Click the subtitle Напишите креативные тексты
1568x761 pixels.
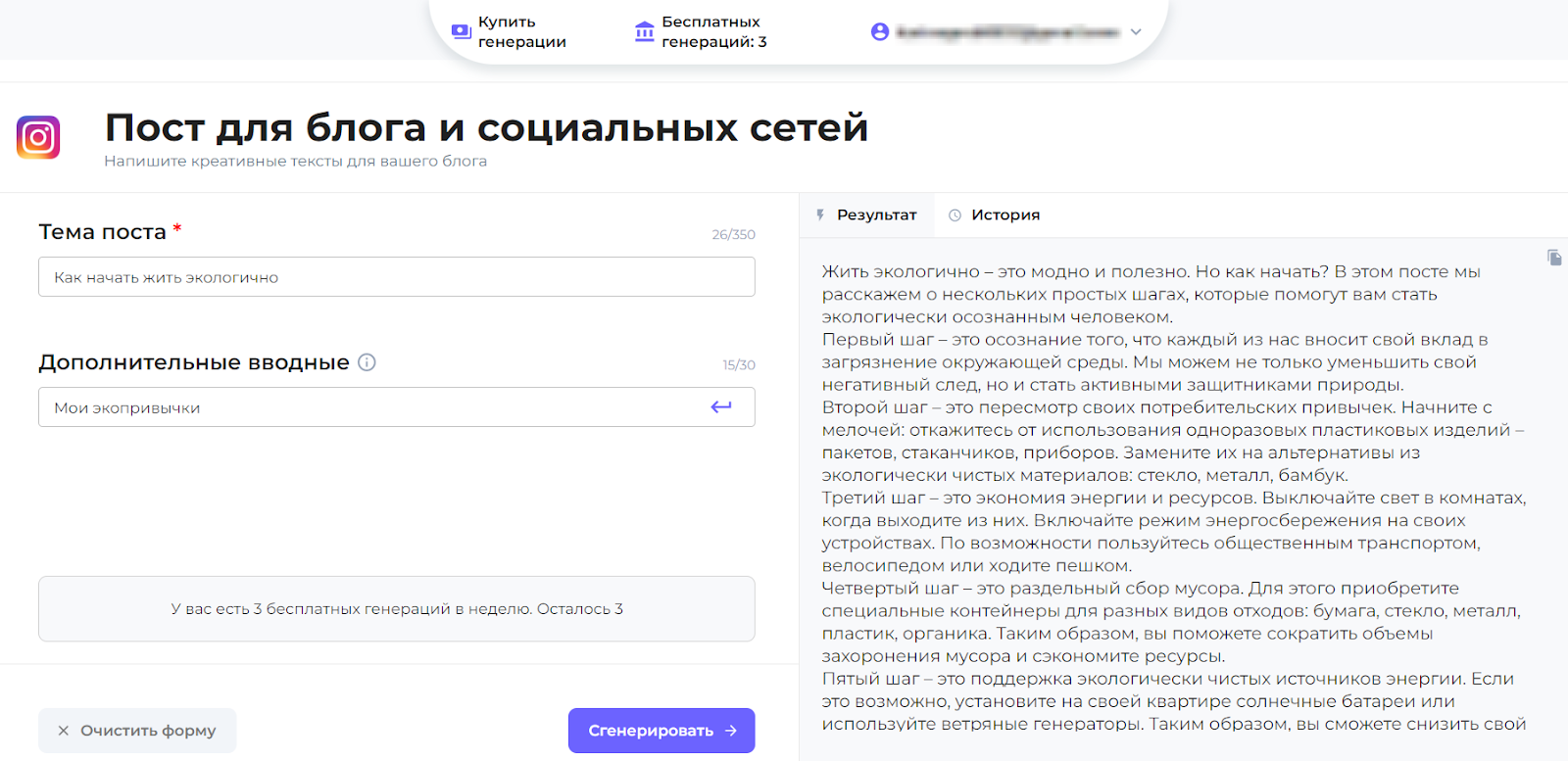click(295, 162)
